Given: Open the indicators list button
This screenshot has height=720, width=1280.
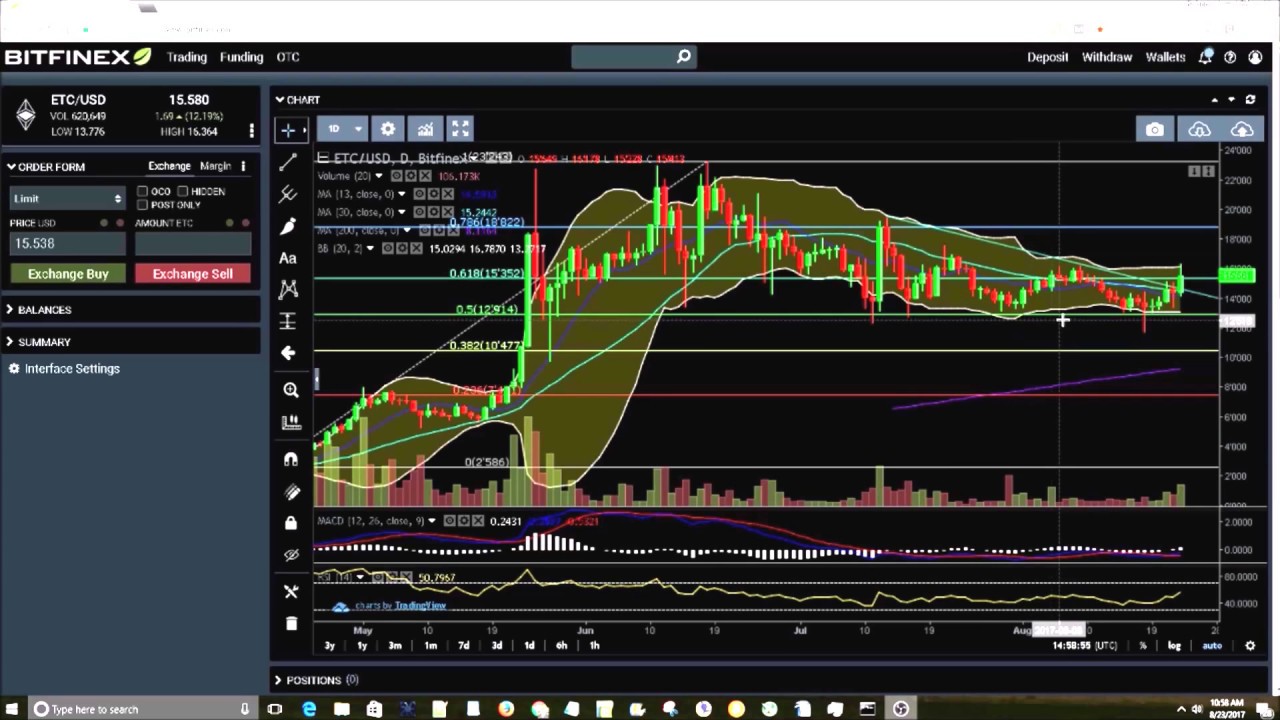Looking at the screenshot, I should coord(425,129).
